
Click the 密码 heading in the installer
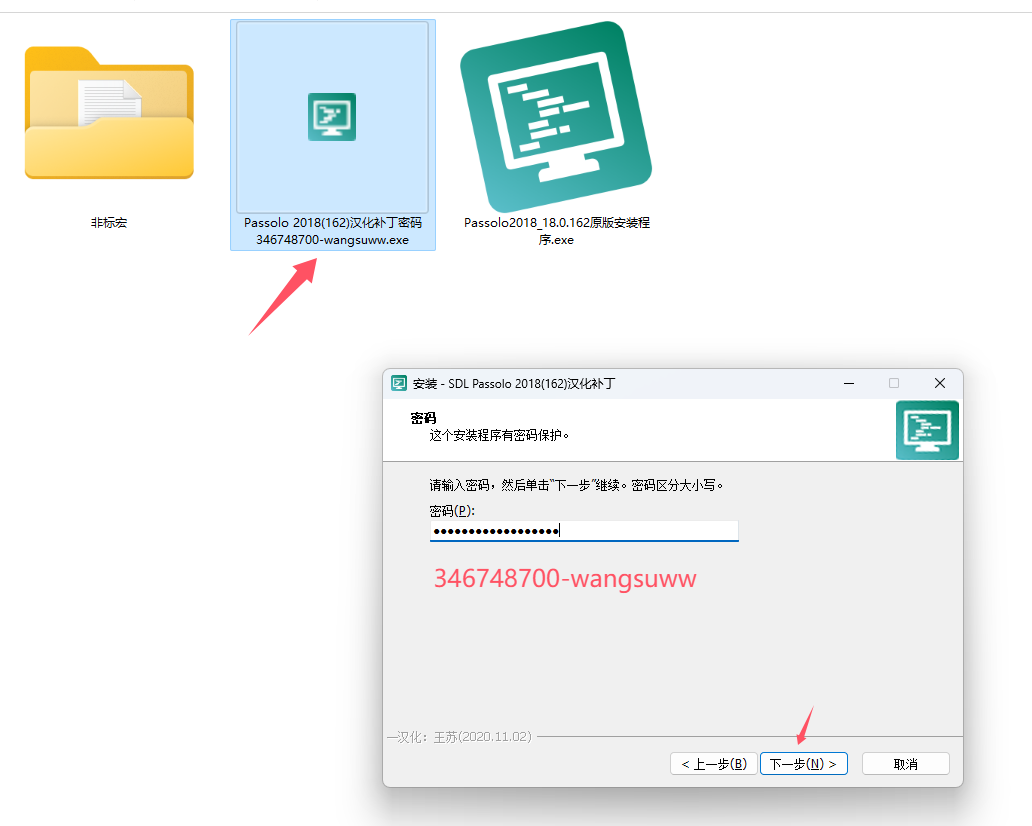[x=423, y=418]
